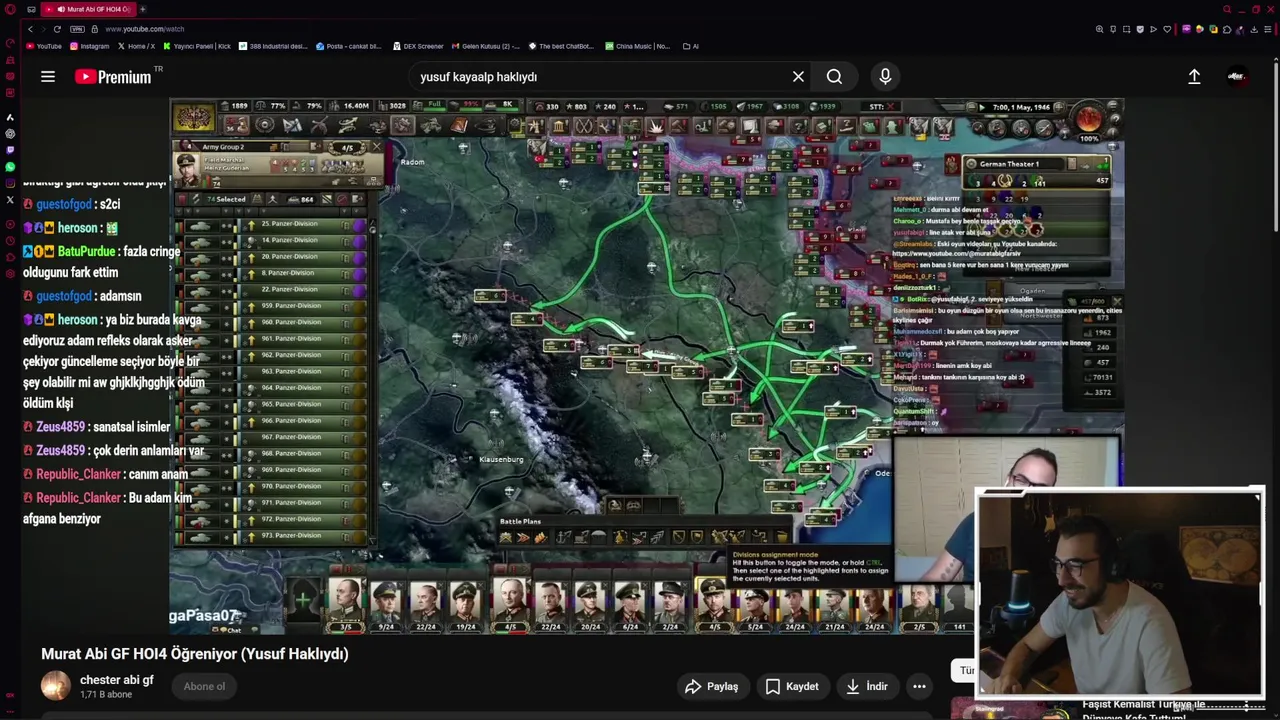Open the Gelen Kutusu Gmail bookmark
Screen dimensions: 1280x720
pyautogui.click(x=486, y=46)
